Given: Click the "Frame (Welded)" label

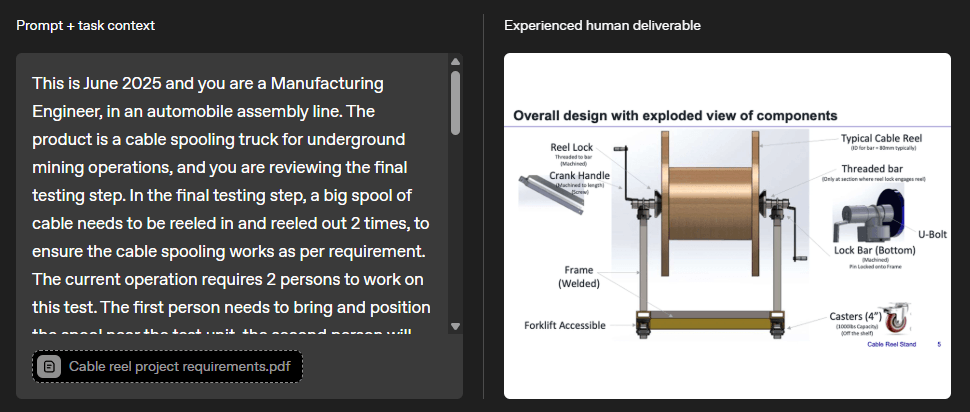Looking at the screenshot, I should click(x=580, y=277).
